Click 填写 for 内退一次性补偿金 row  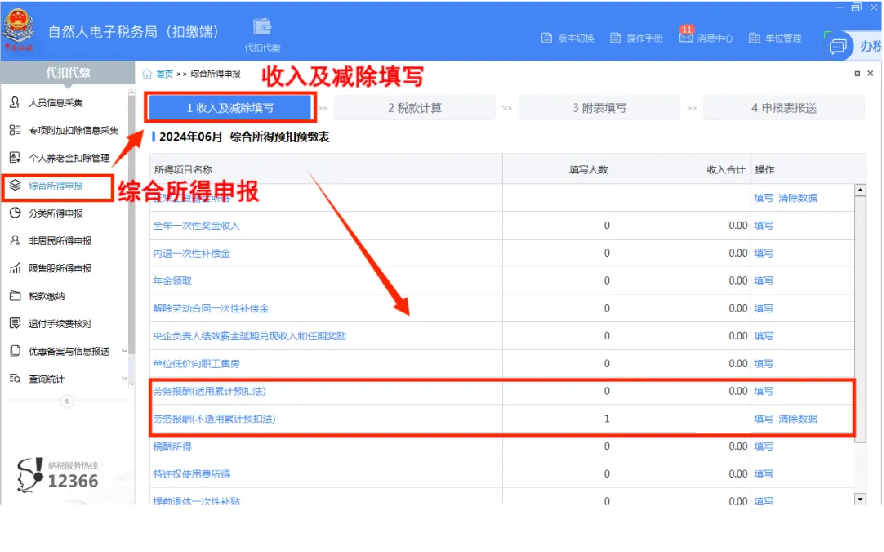pos(763,253)
